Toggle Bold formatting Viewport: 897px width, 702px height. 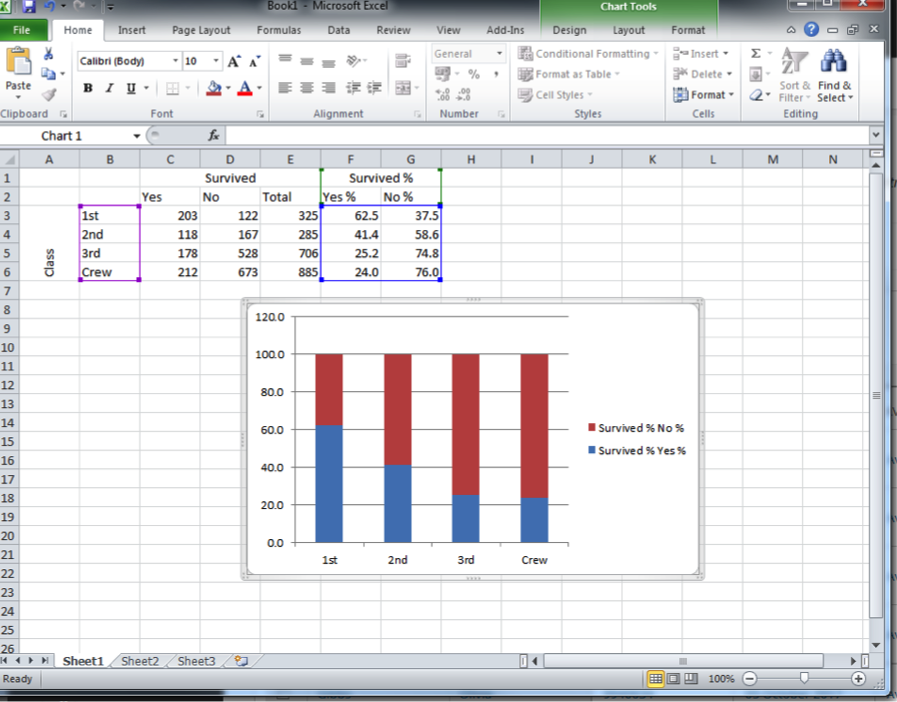(x=88, y=88)
